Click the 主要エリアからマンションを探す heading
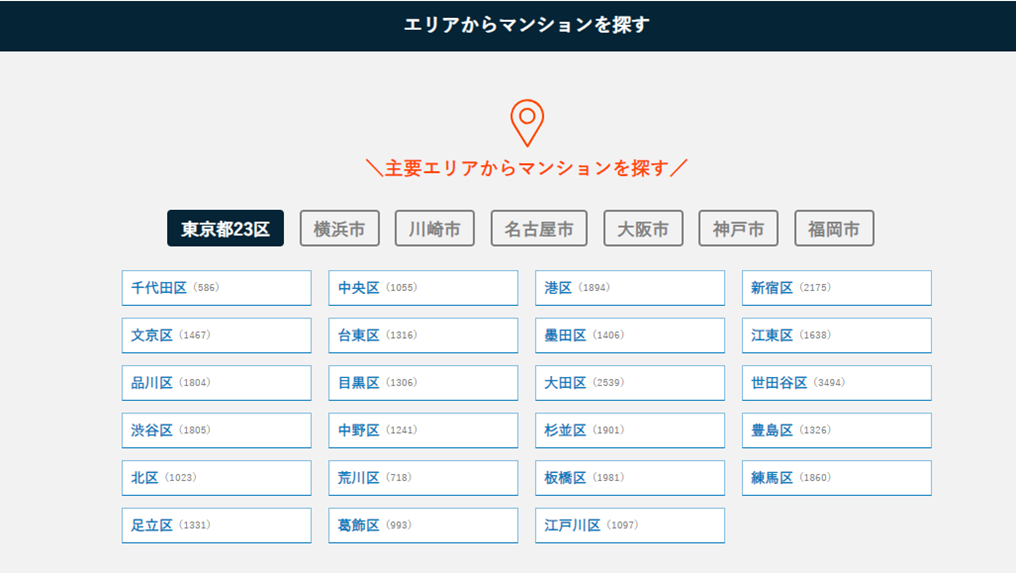This screenshot has width=1017, height=573. click(527, 168)
